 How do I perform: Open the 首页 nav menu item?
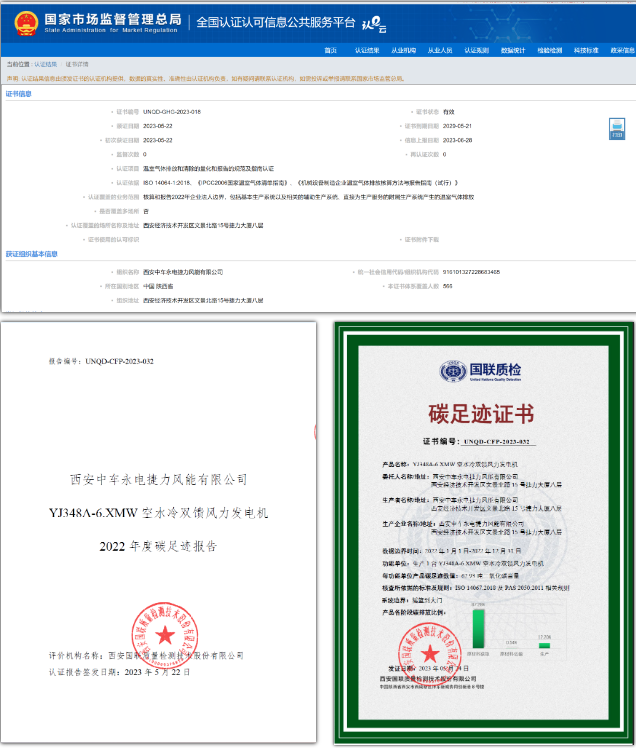point(331,50)
